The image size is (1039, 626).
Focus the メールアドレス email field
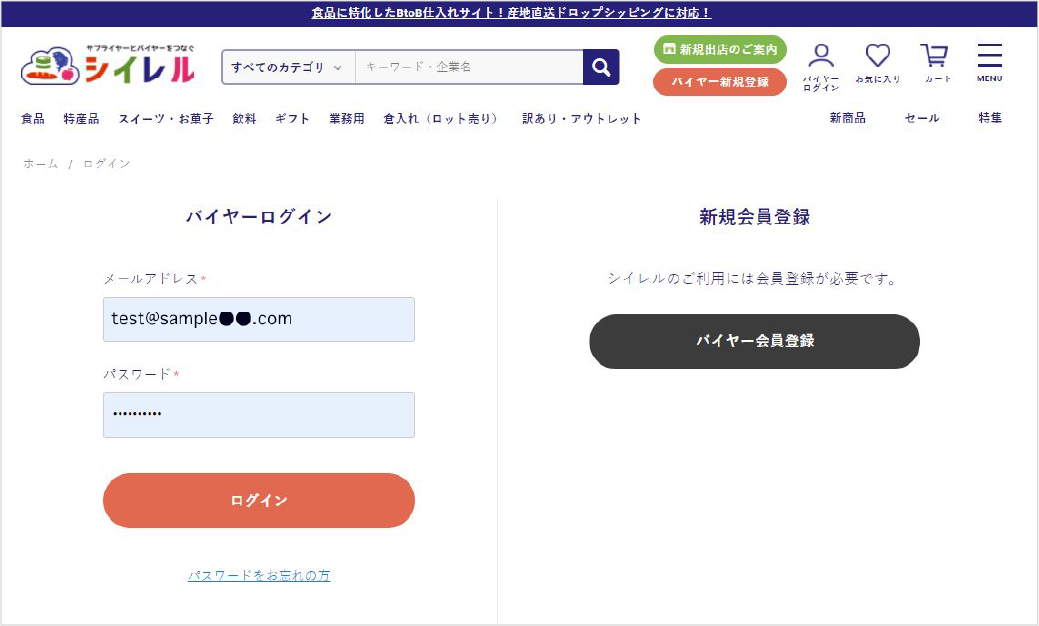click(258, 319)
